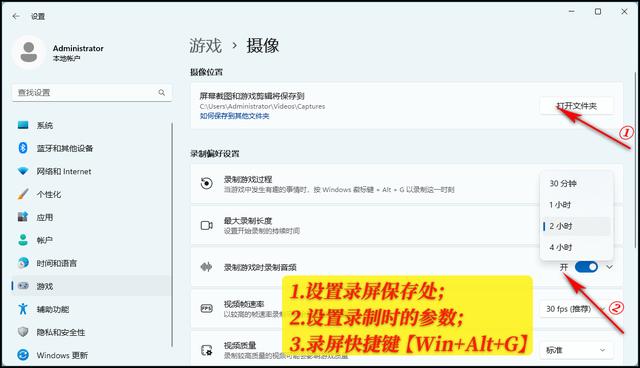The image size is (640, 368).
Task: Click the 辅助功能 accessibility icon
Action: [x=23, y=309]
